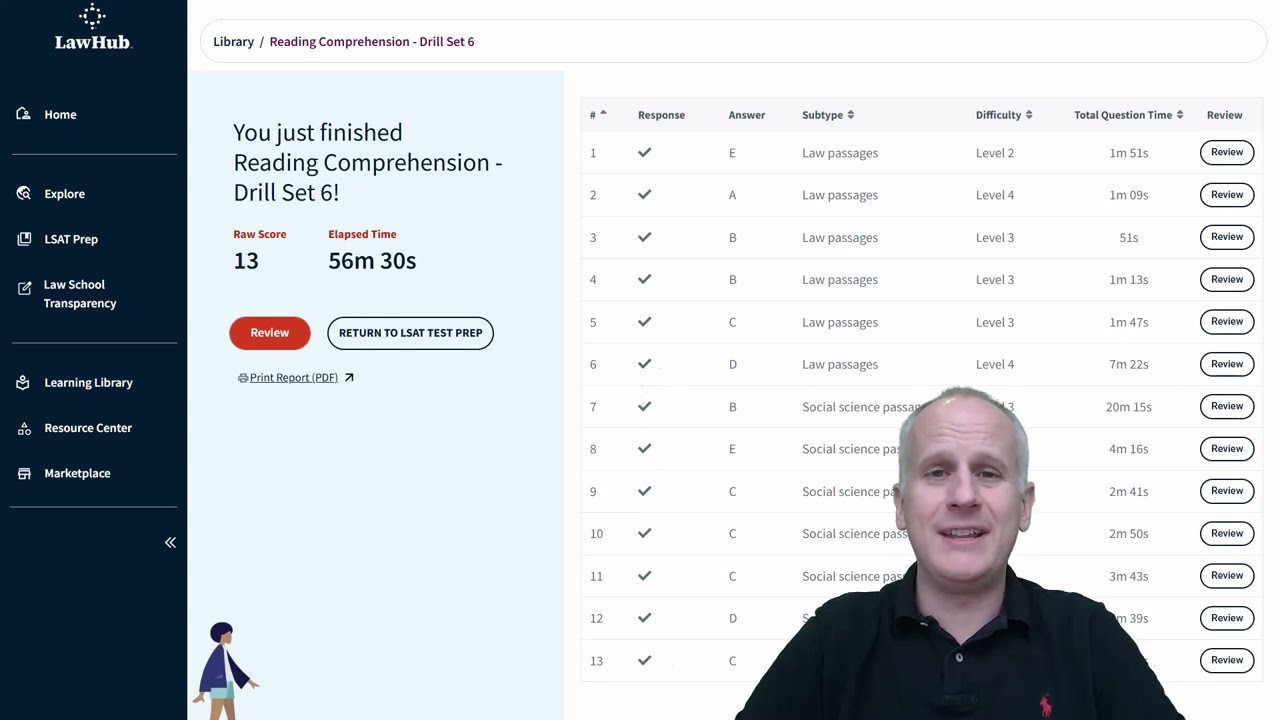Click Law School Transparency icon

pyautogui.click(x=24, y=288)
